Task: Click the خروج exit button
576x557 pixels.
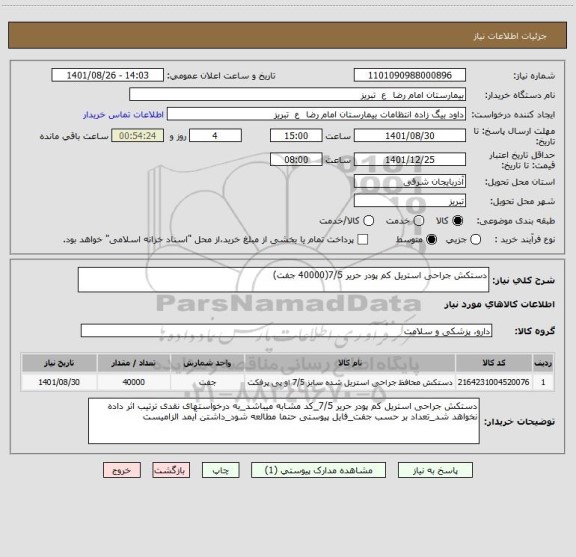Action: tap(122, 470)
